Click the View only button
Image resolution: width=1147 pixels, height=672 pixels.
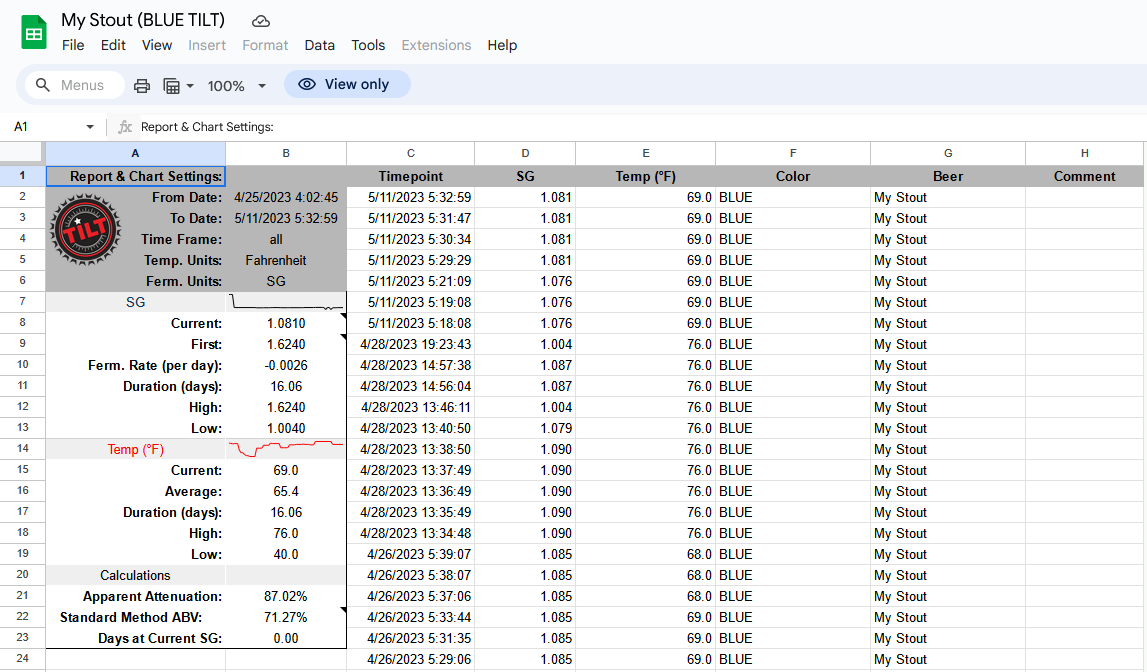[x=347, y=84]
